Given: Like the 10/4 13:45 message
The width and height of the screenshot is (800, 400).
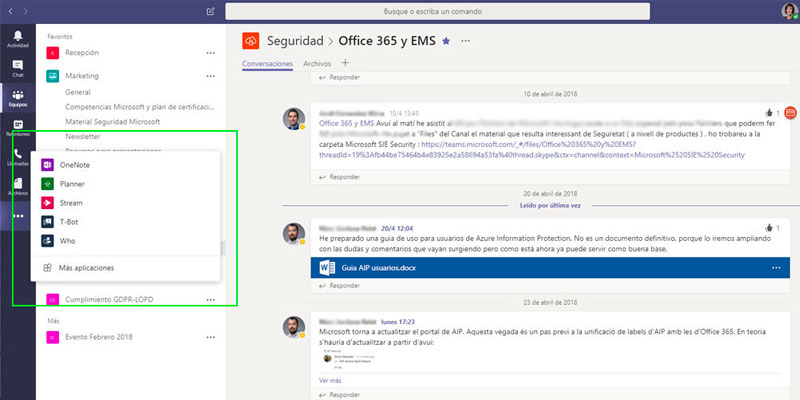Looking at the screenshot, I should [769, 113].
